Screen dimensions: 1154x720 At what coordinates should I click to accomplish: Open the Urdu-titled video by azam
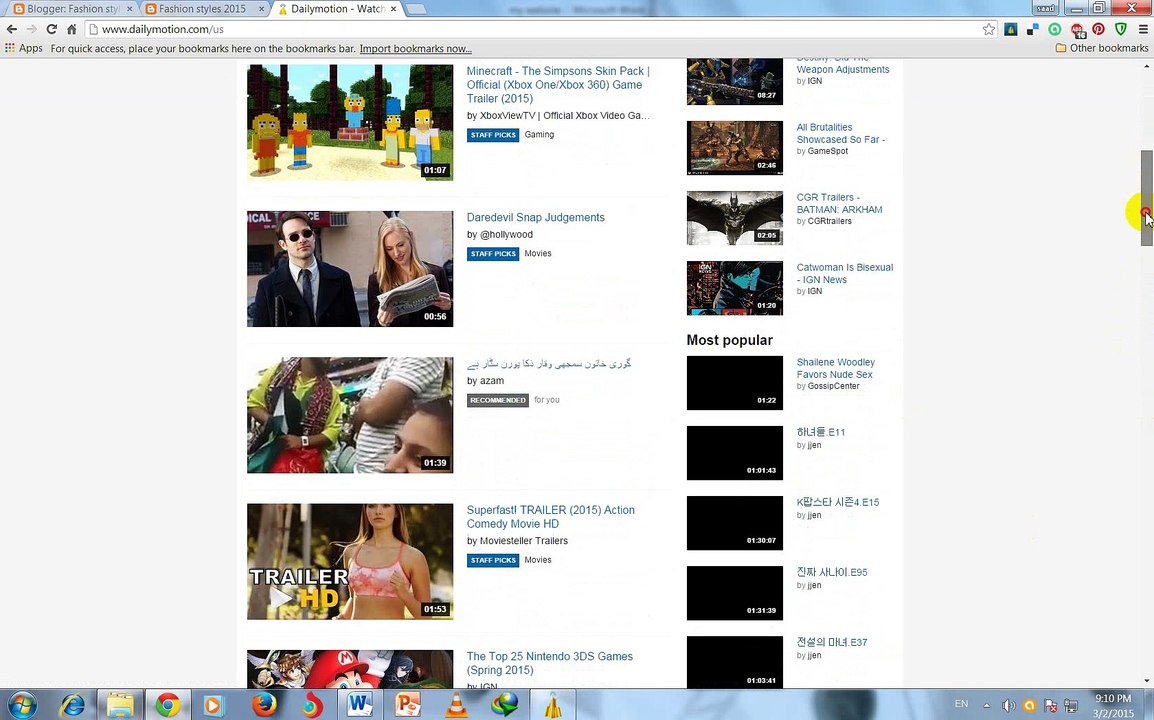[549, 364]
